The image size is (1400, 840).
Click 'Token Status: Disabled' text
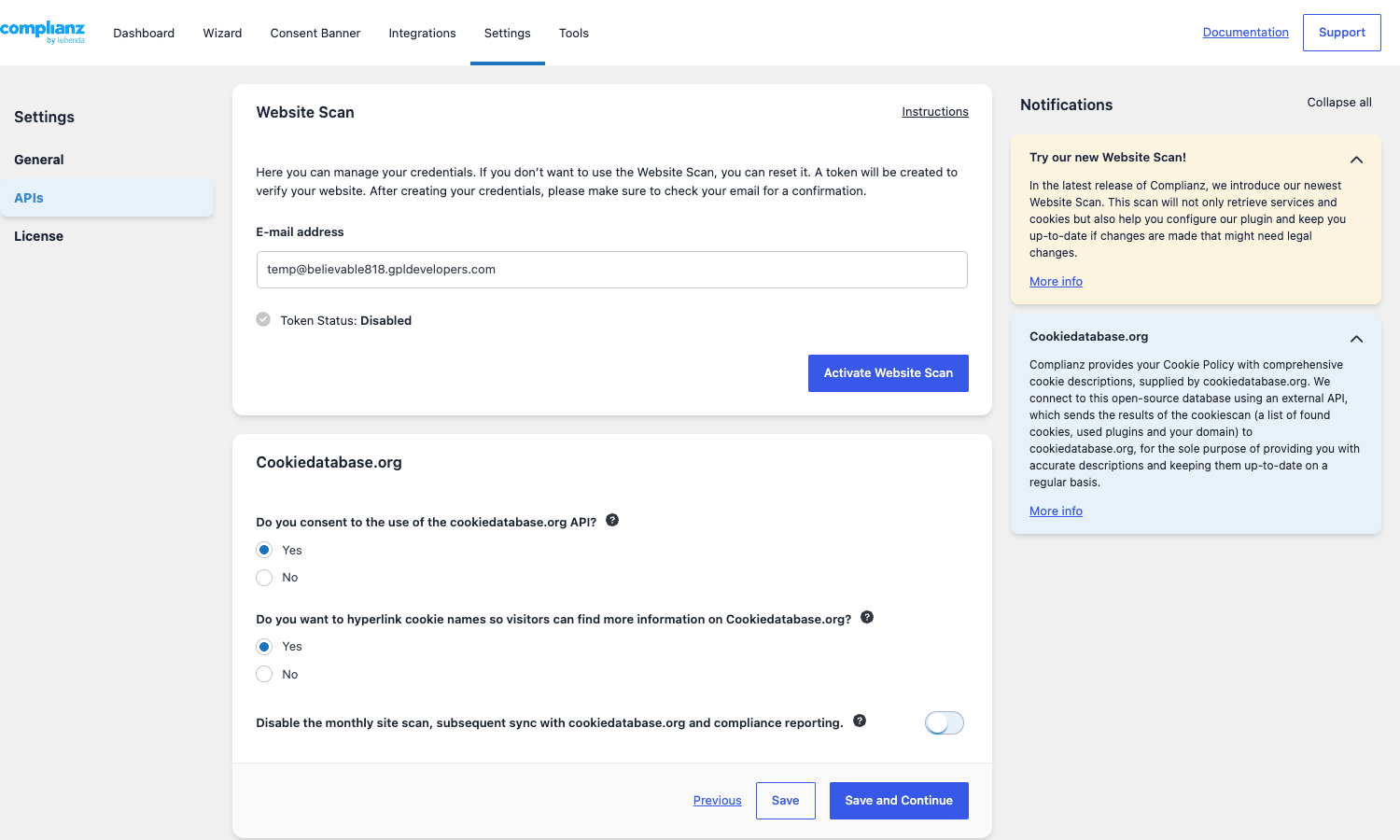pos(346,320)
